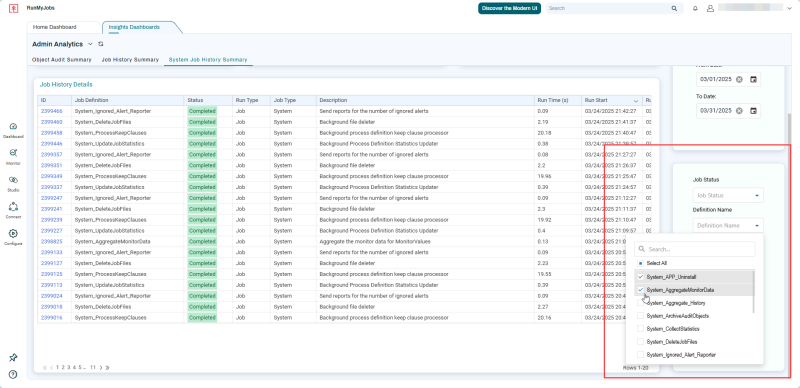Expand the Admin Analytics dashboard chevron
This screenshot has height=388, width=800.
(x=90, y=44)
